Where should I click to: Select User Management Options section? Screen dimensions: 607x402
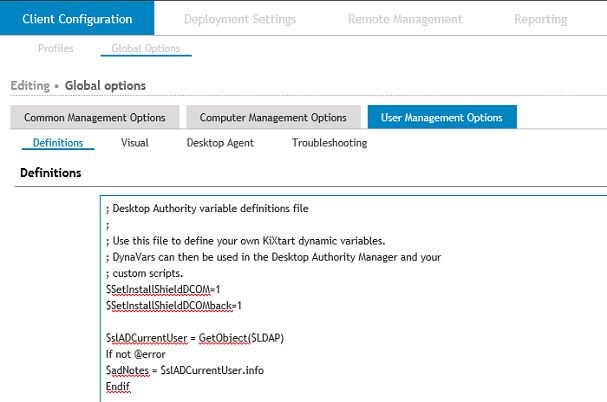[442, 117]
